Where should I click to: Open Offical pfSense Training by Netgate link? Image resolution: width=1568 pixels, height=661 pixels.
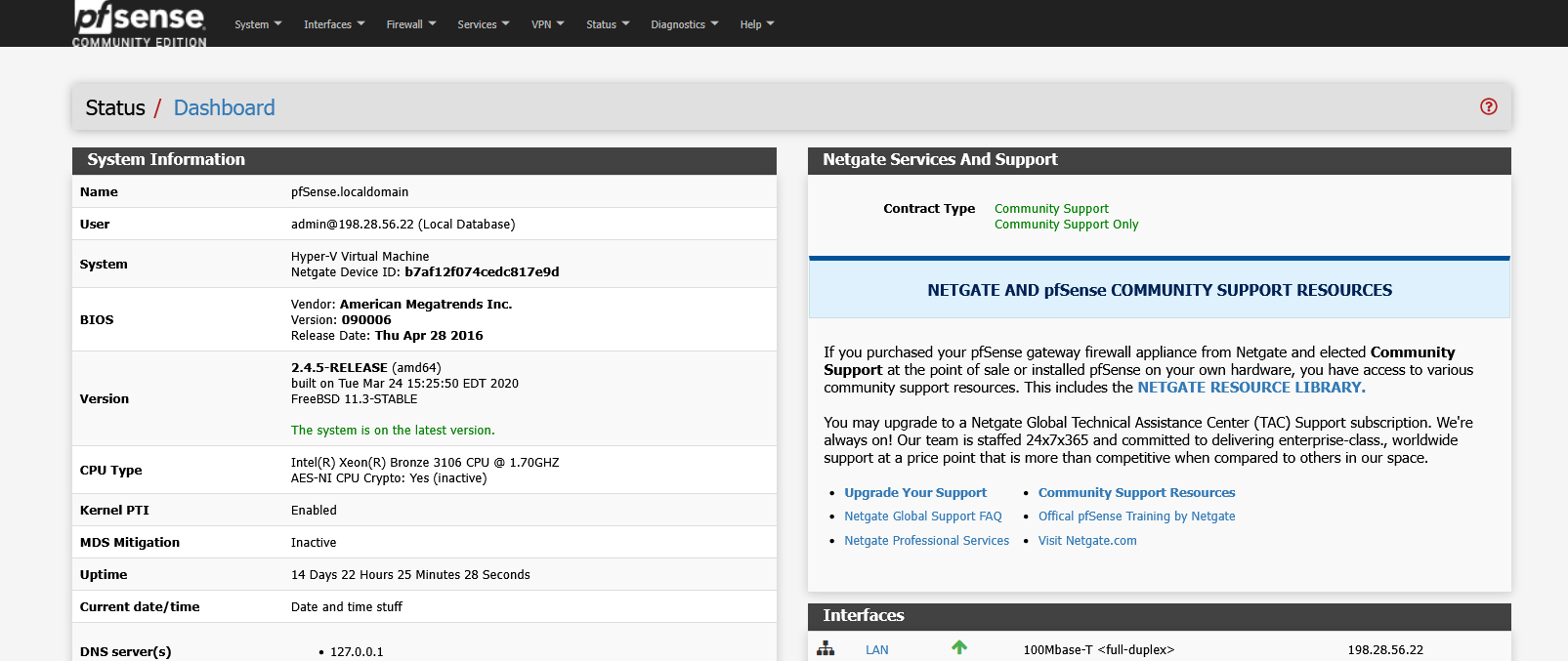[1137, 516]
